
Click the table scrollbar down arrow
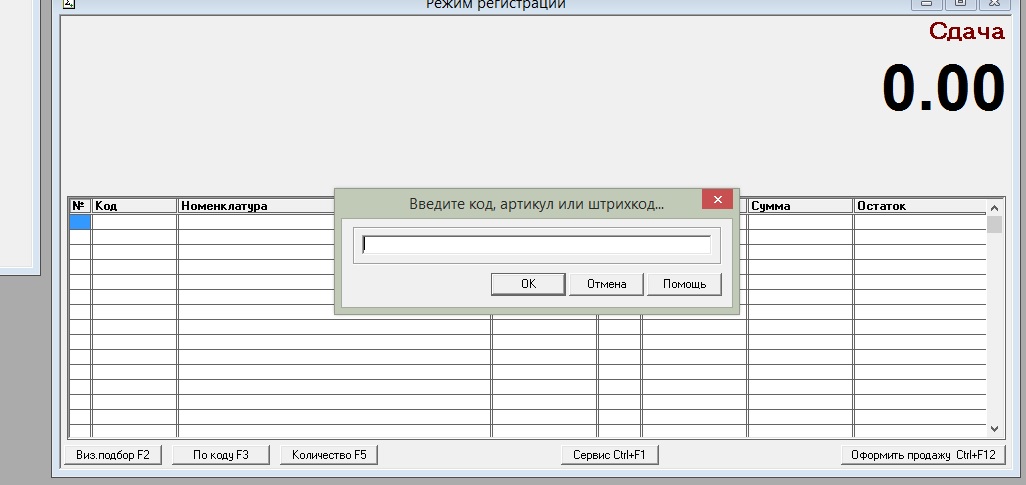click(x=994, y=428)
